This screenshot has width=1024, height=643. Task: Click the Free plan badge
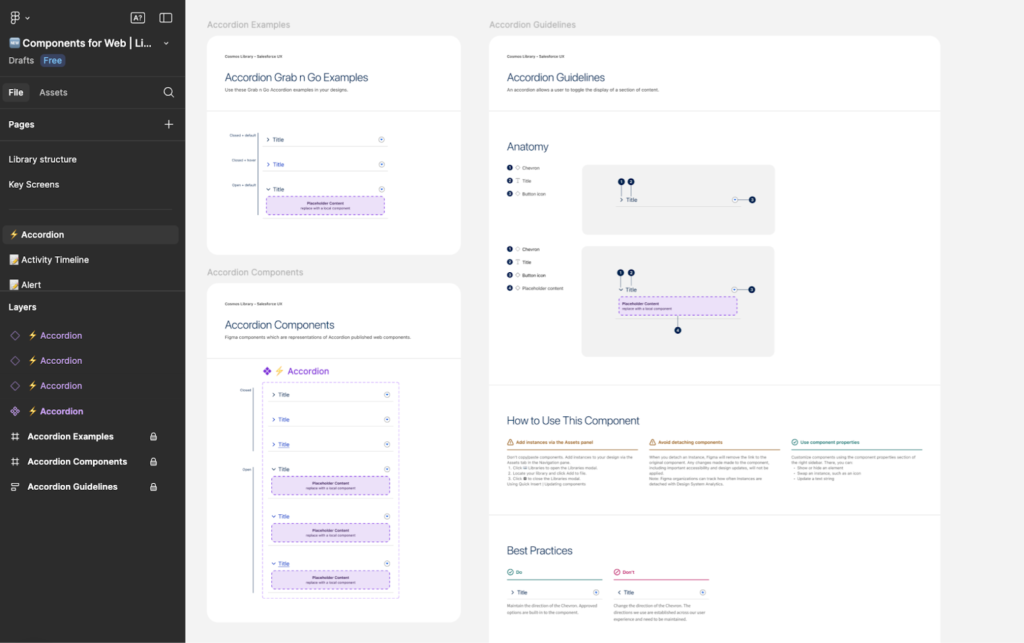point(53,61)
